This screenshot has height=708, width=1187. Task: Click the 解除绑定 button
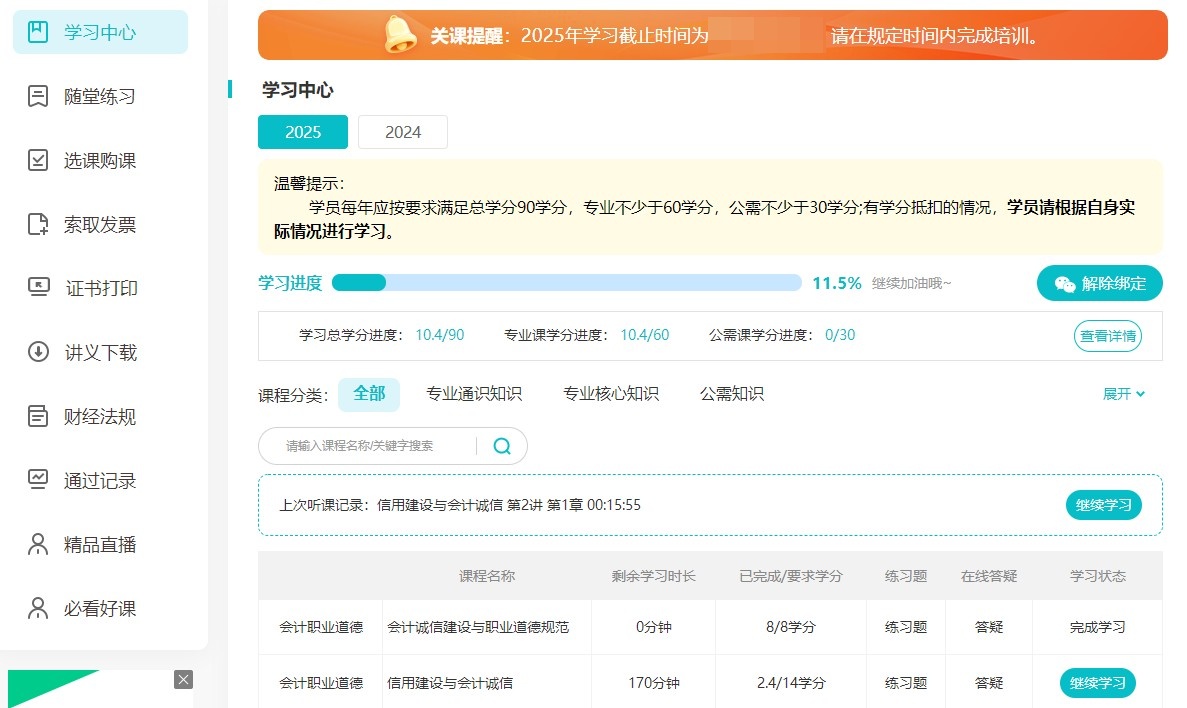(x=1099, y=283)
